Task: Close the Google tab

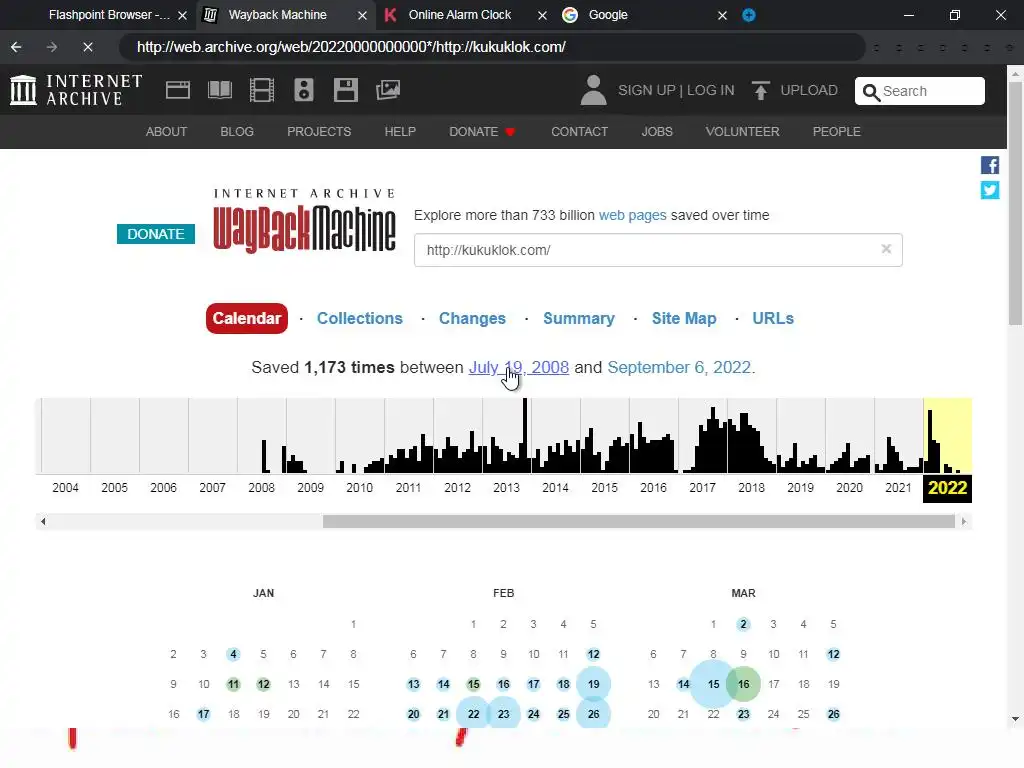Action: (x=722, y=15)
